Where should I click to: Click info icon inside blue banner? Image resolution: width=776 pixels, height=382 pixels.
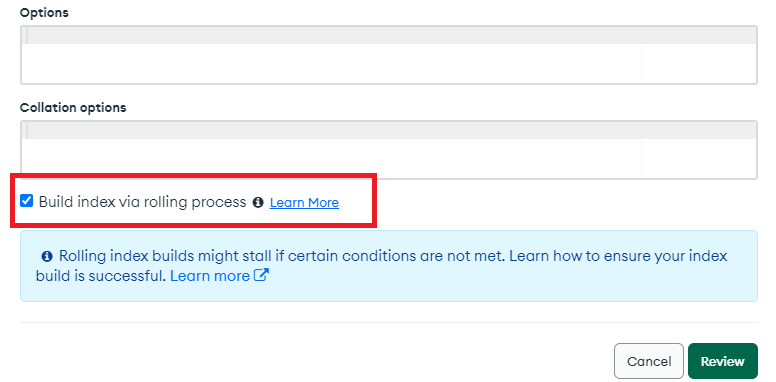point(47,256)
